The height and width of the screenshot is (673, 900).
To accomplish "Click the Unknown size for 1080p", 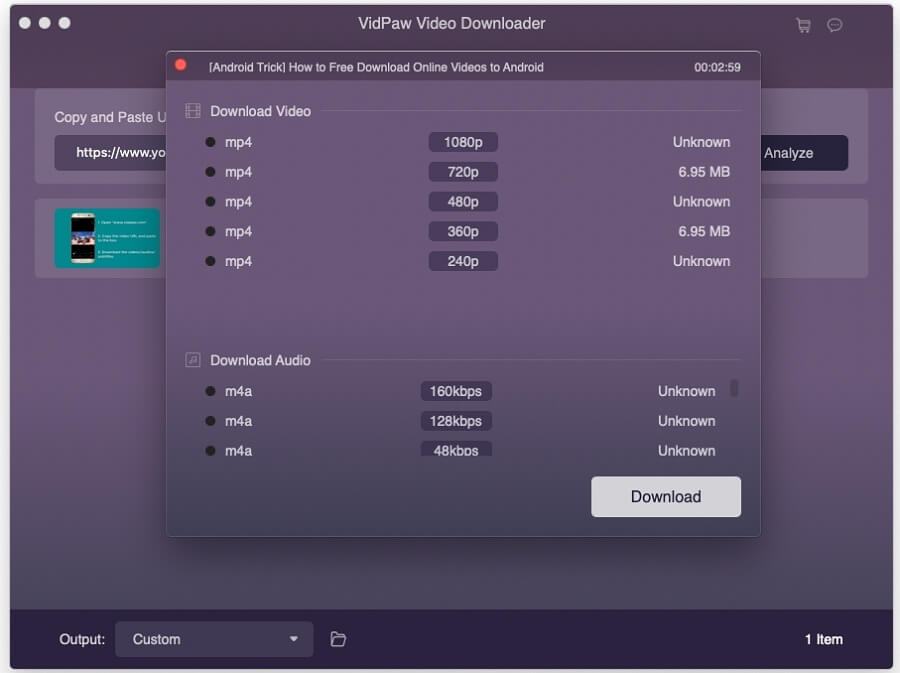I will (x=701, y=142).
